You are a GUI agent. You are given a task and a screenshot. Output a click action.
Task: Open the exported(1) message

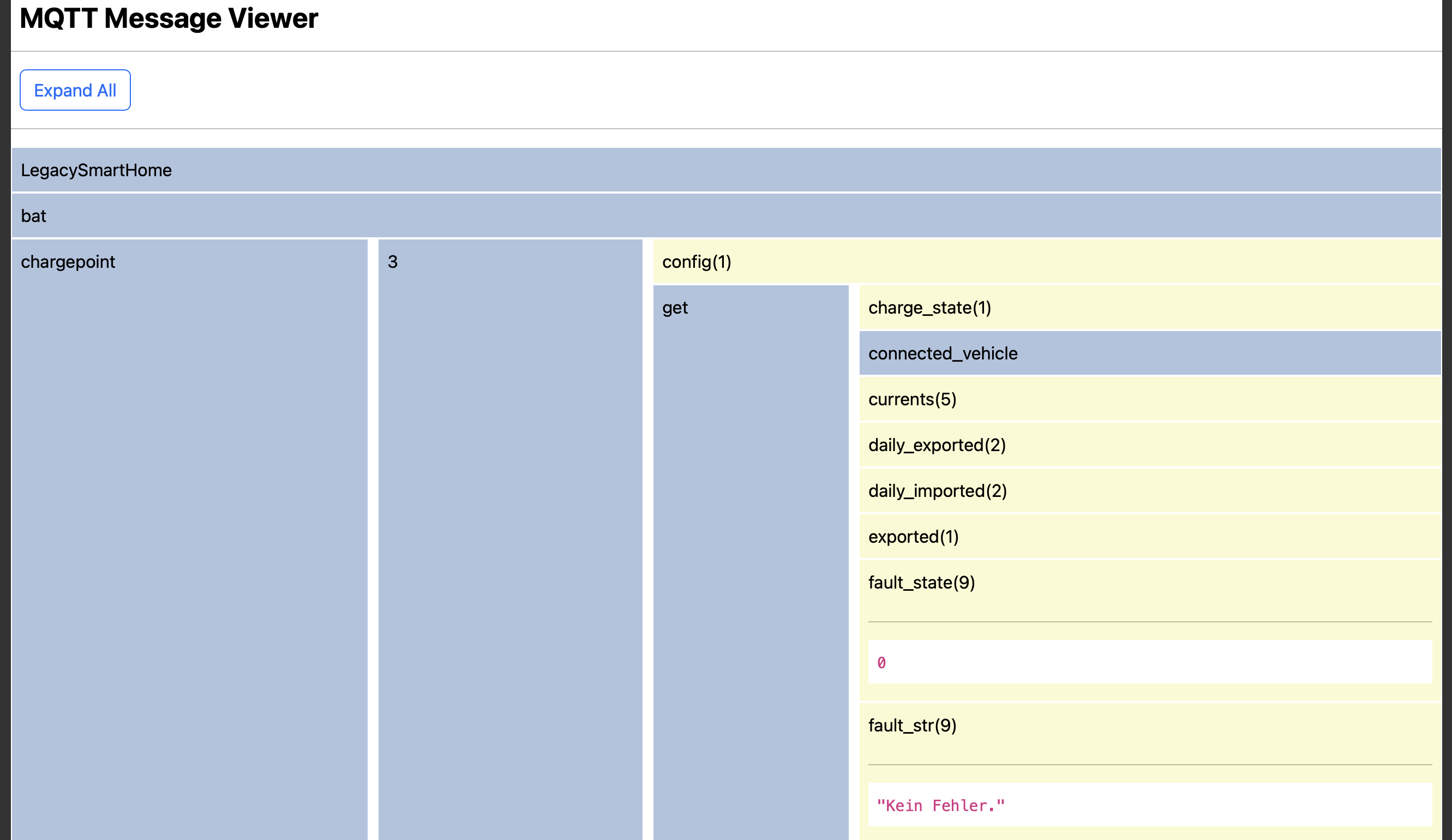click(x=913, y=536)
